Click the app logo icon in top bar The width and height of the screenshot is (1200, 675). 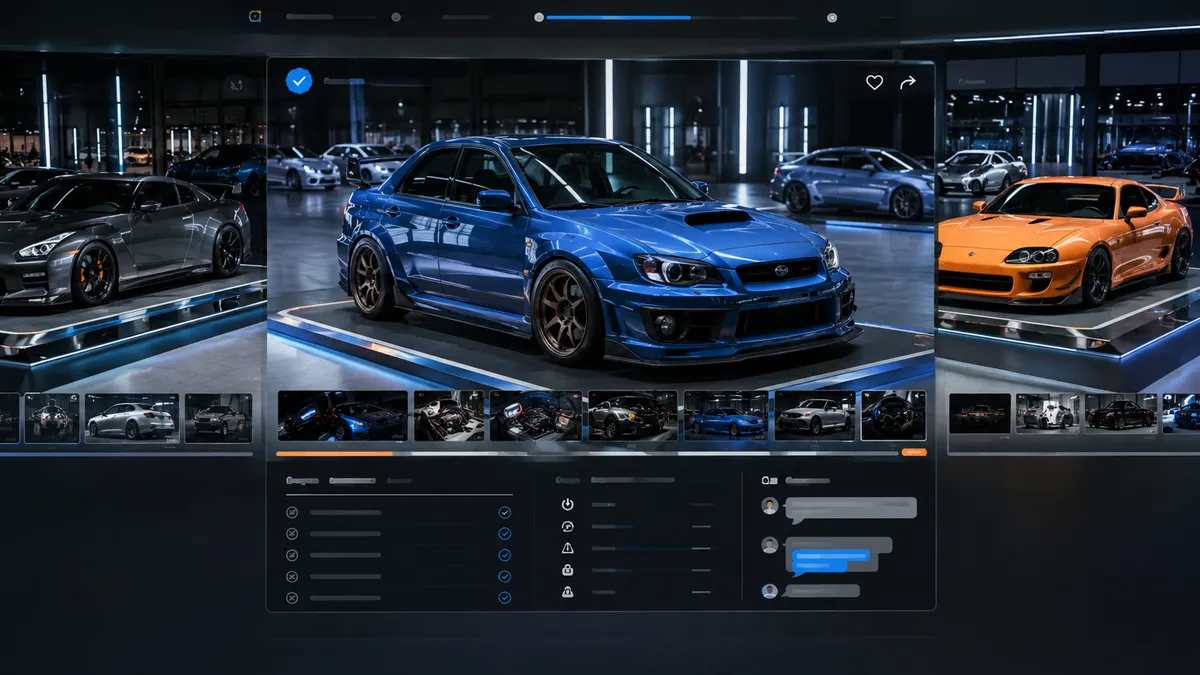(254, 16)
